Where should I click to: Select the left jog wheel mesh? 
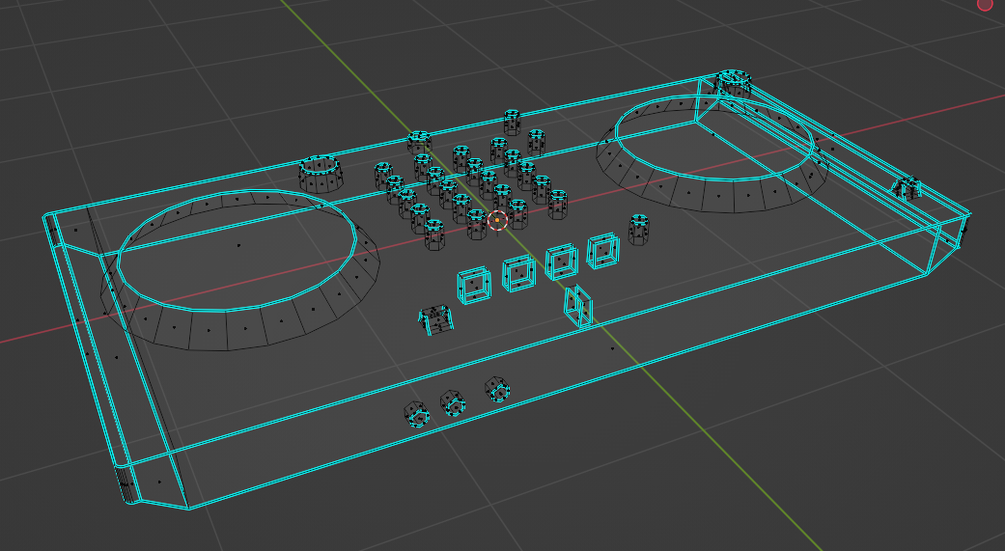(240, 269)
